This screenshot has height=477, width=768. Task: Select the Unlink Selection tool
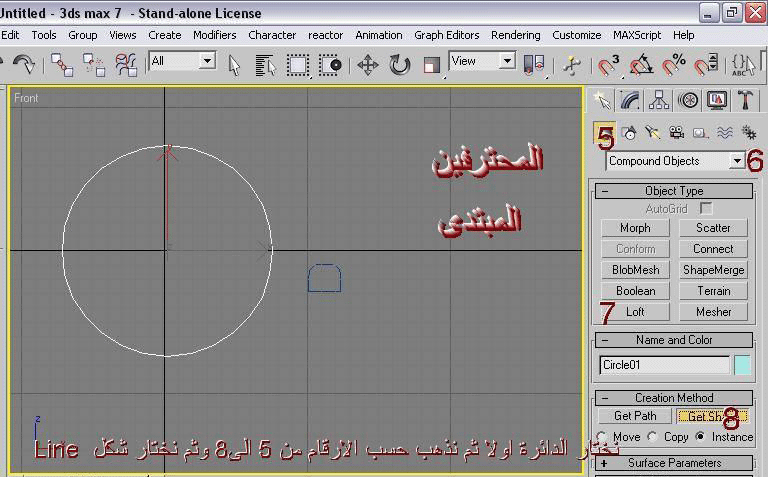(94, 65)
